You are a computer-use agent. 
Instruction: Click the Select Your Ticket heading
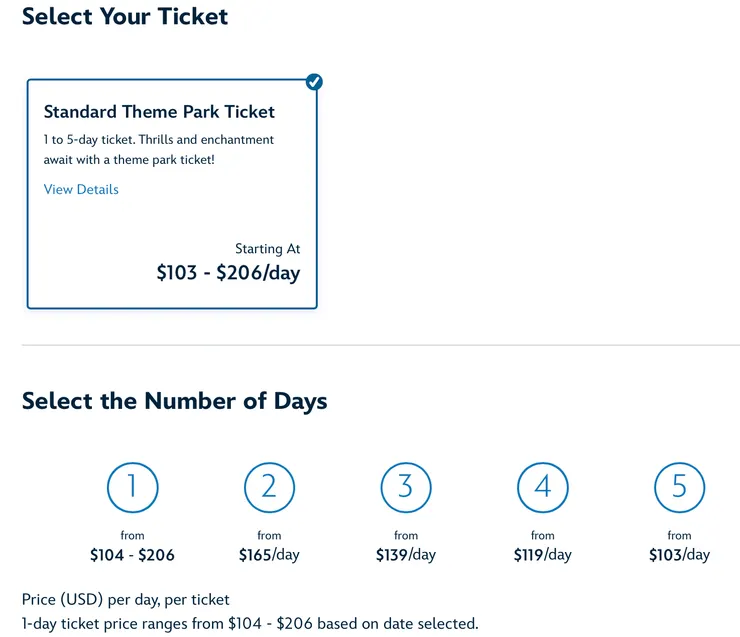(x=125, y=17)
